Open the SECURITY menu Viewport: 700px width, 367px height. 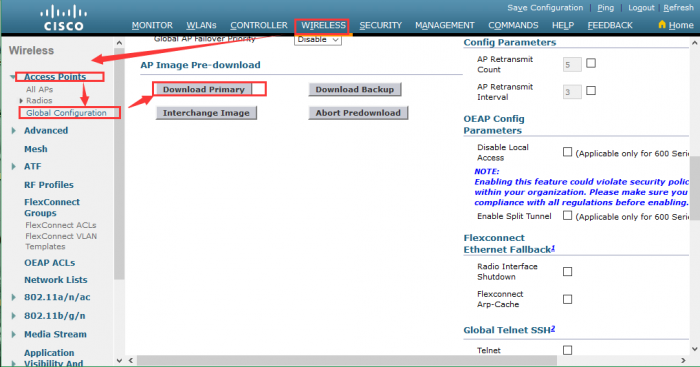[x=381, y=25]
